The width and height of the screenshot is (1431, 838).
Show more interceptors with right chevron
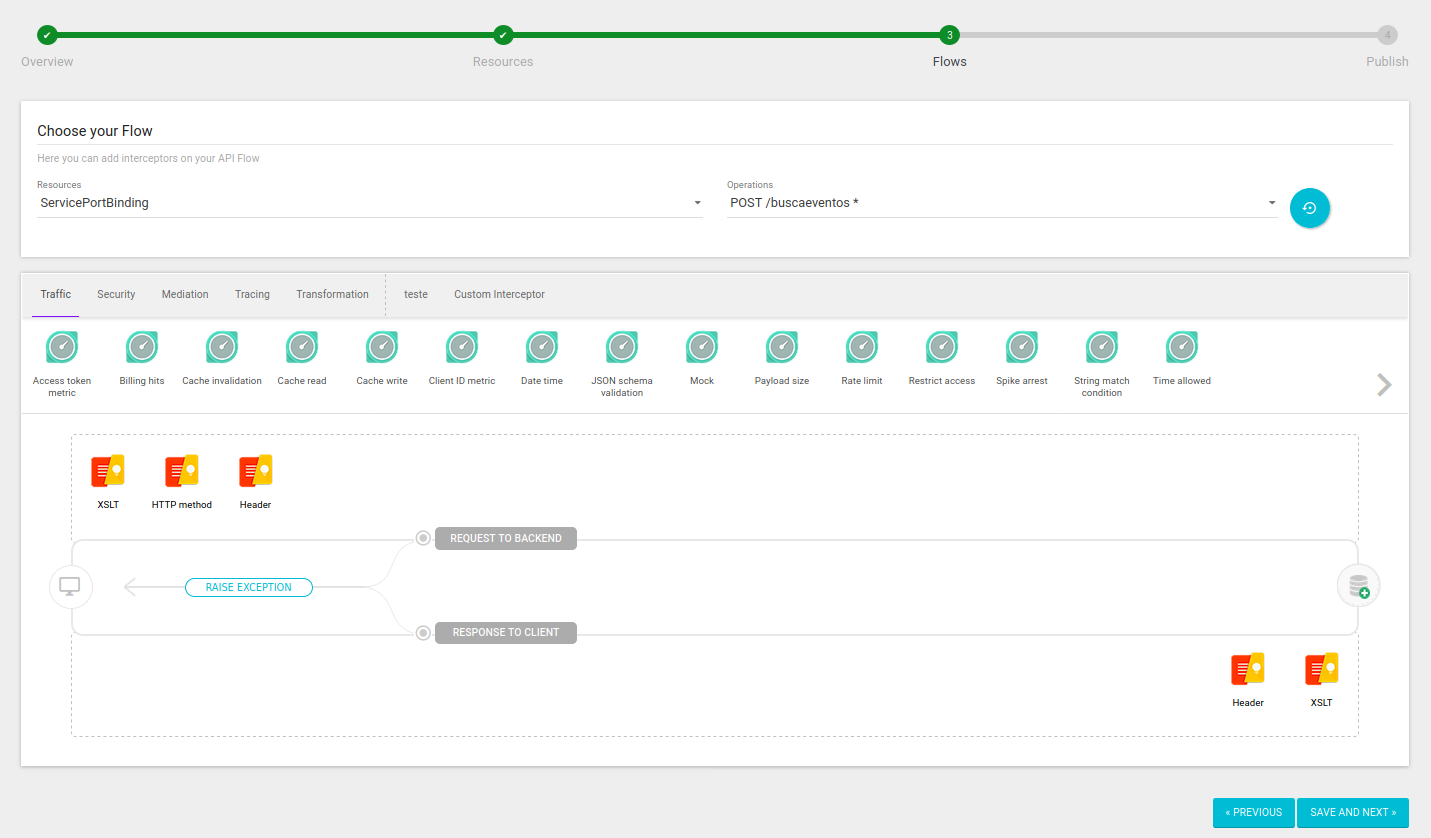pyautogui.click(x=1384, y=385)
